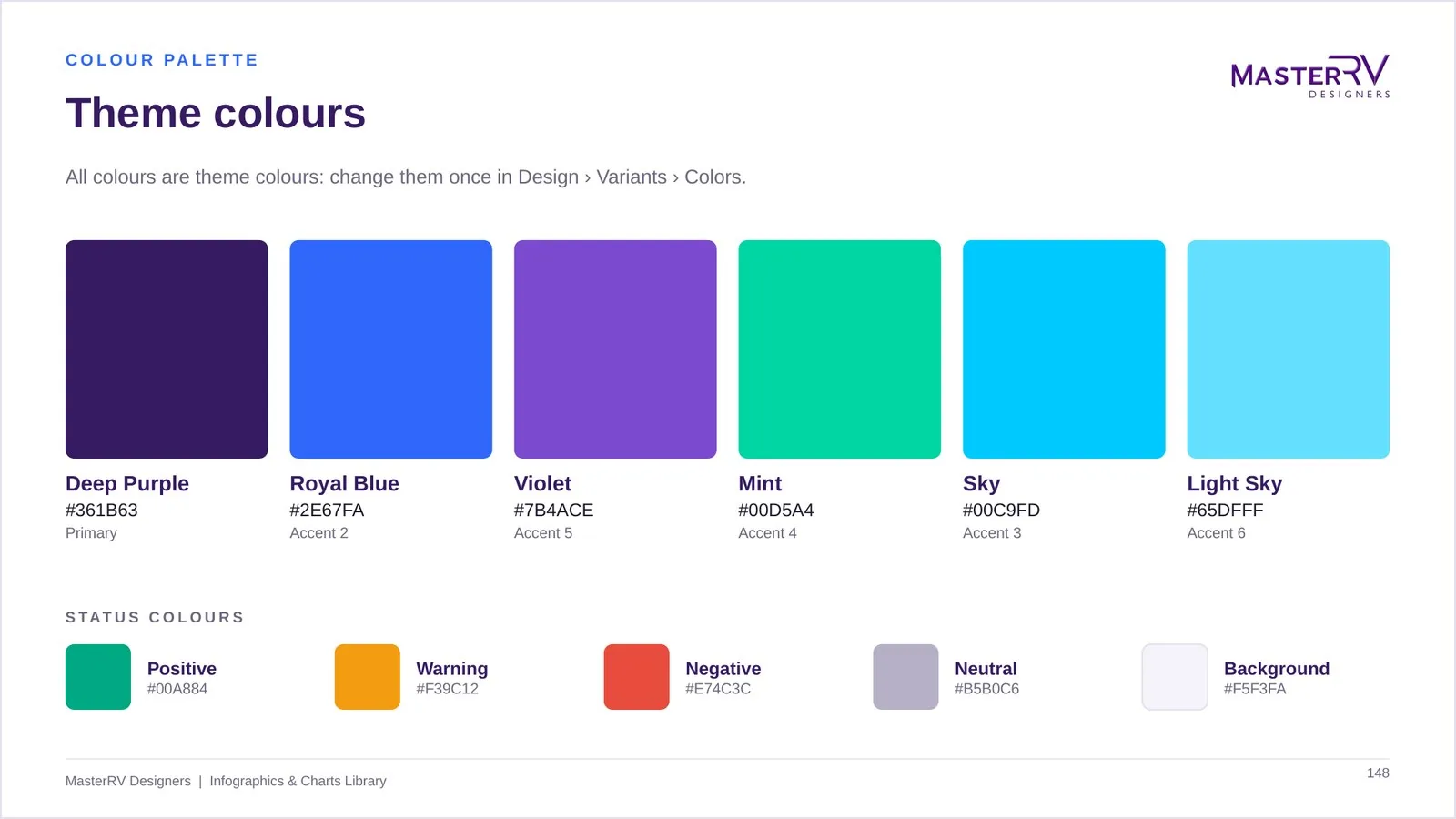Click the Warning orange status square
The height and width of the screenshot is (819, 1456).
tap(368, 677)
